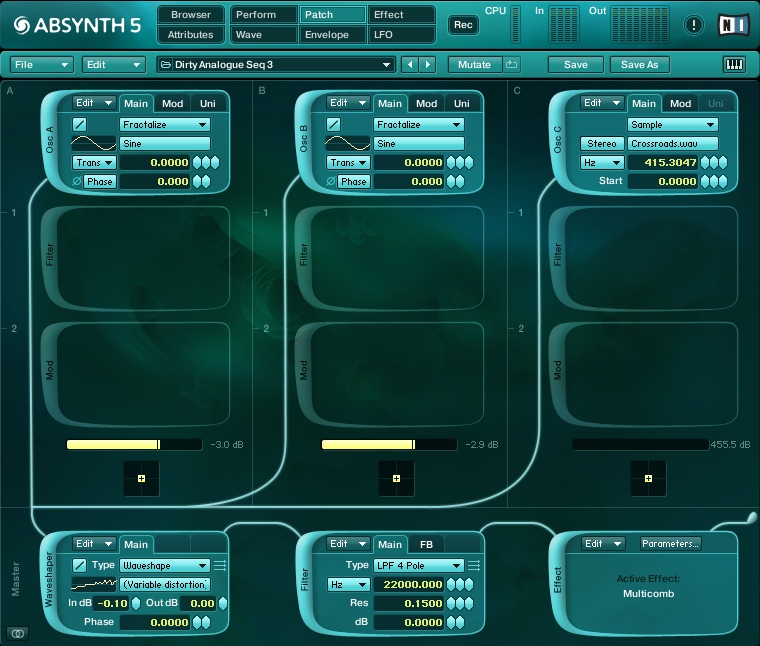This screenshot has width=760, height=646.
Task: Toggle Osc A module on/off switch
Action: point(79,125)
